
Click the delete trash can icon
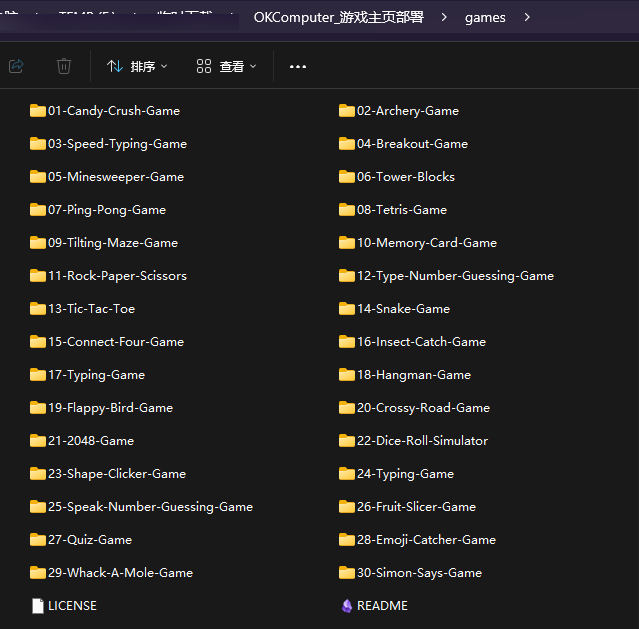[x=64, y=66]
